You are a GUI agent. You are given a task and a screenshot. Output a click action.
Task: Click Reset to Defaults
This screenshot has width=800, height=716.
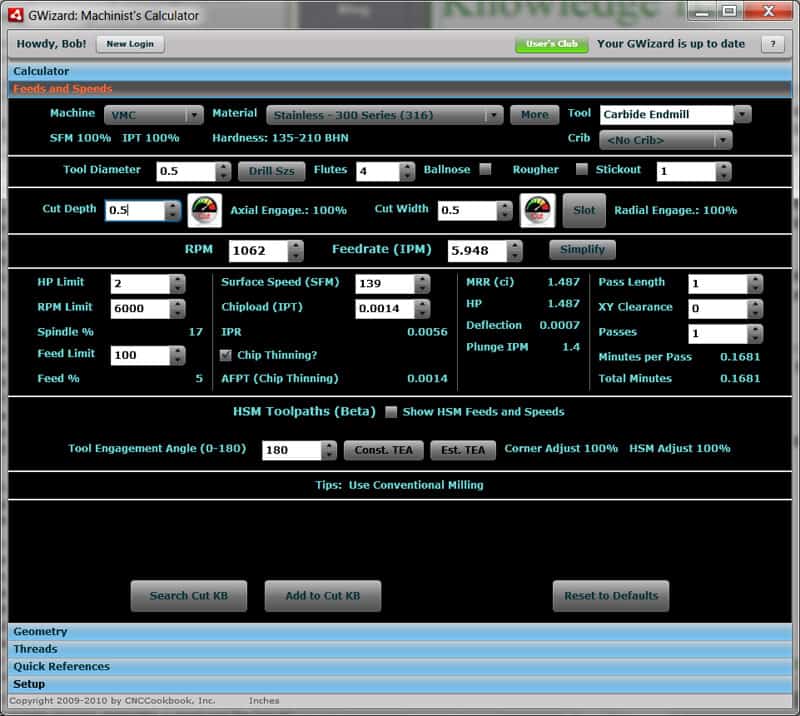[x=610, y=595]
